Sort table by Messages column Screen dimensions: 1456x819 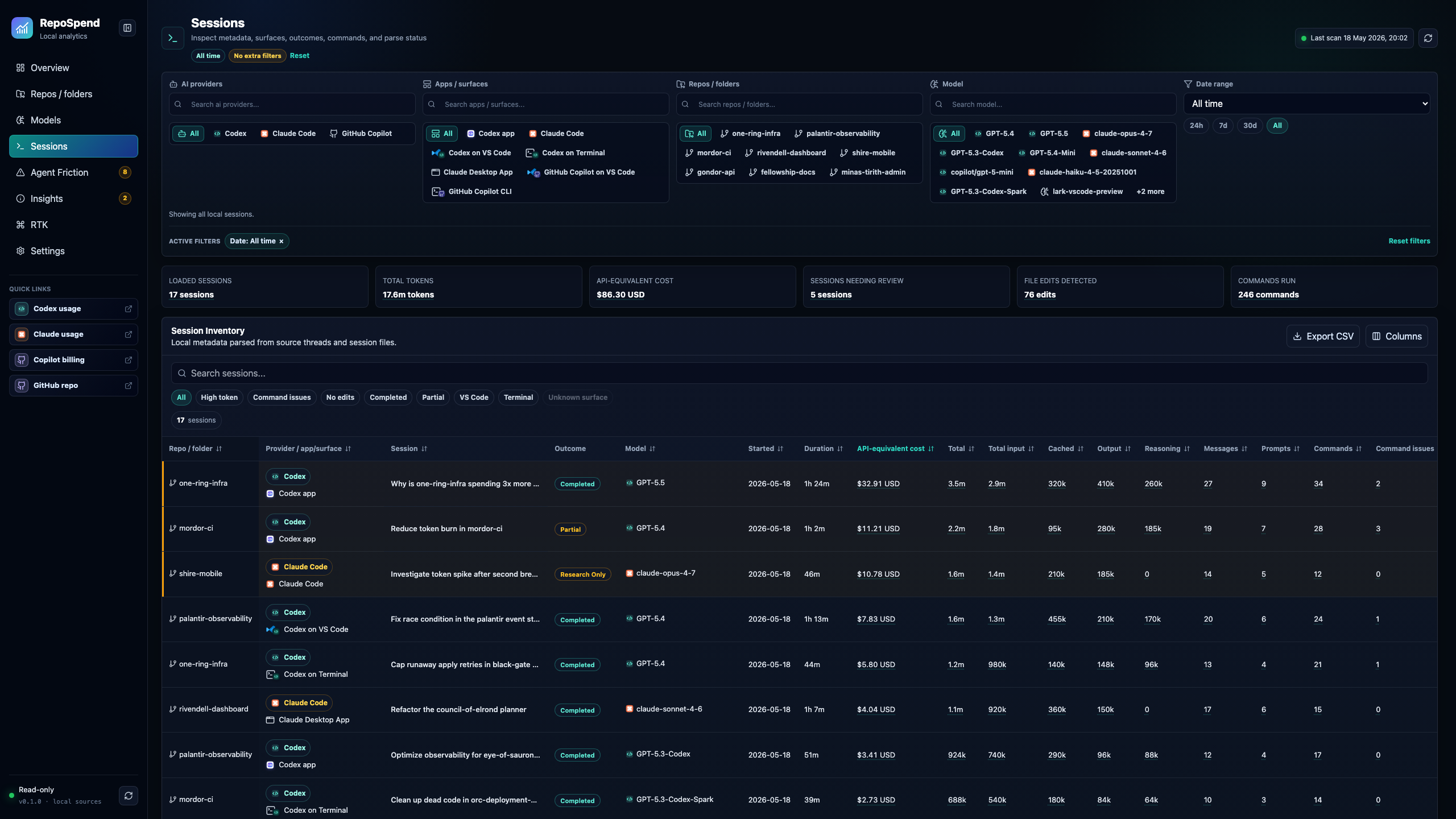[x=1226, y=449]
